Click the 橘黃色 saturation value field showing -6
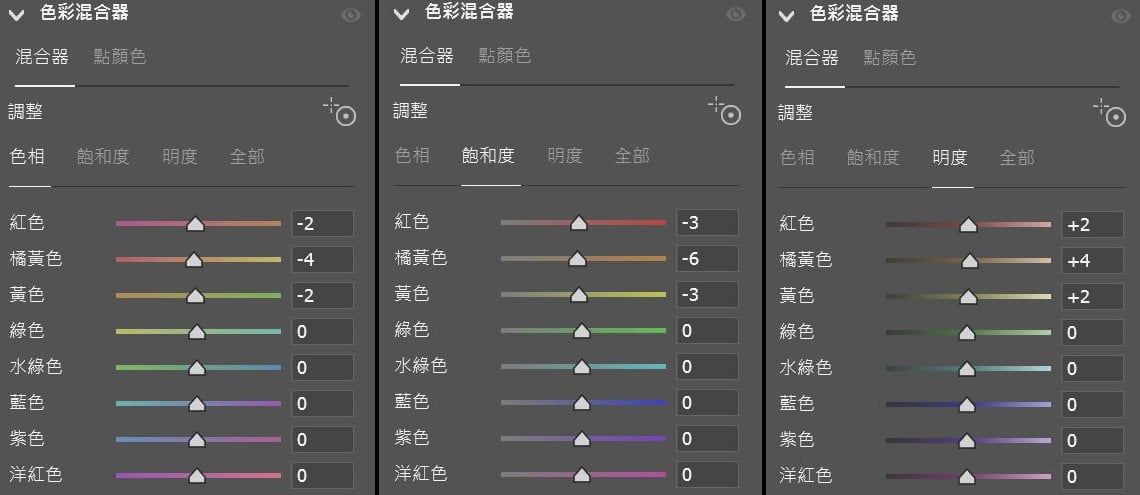The height and width of the screenshot is (495, 1140). point(707,259)
